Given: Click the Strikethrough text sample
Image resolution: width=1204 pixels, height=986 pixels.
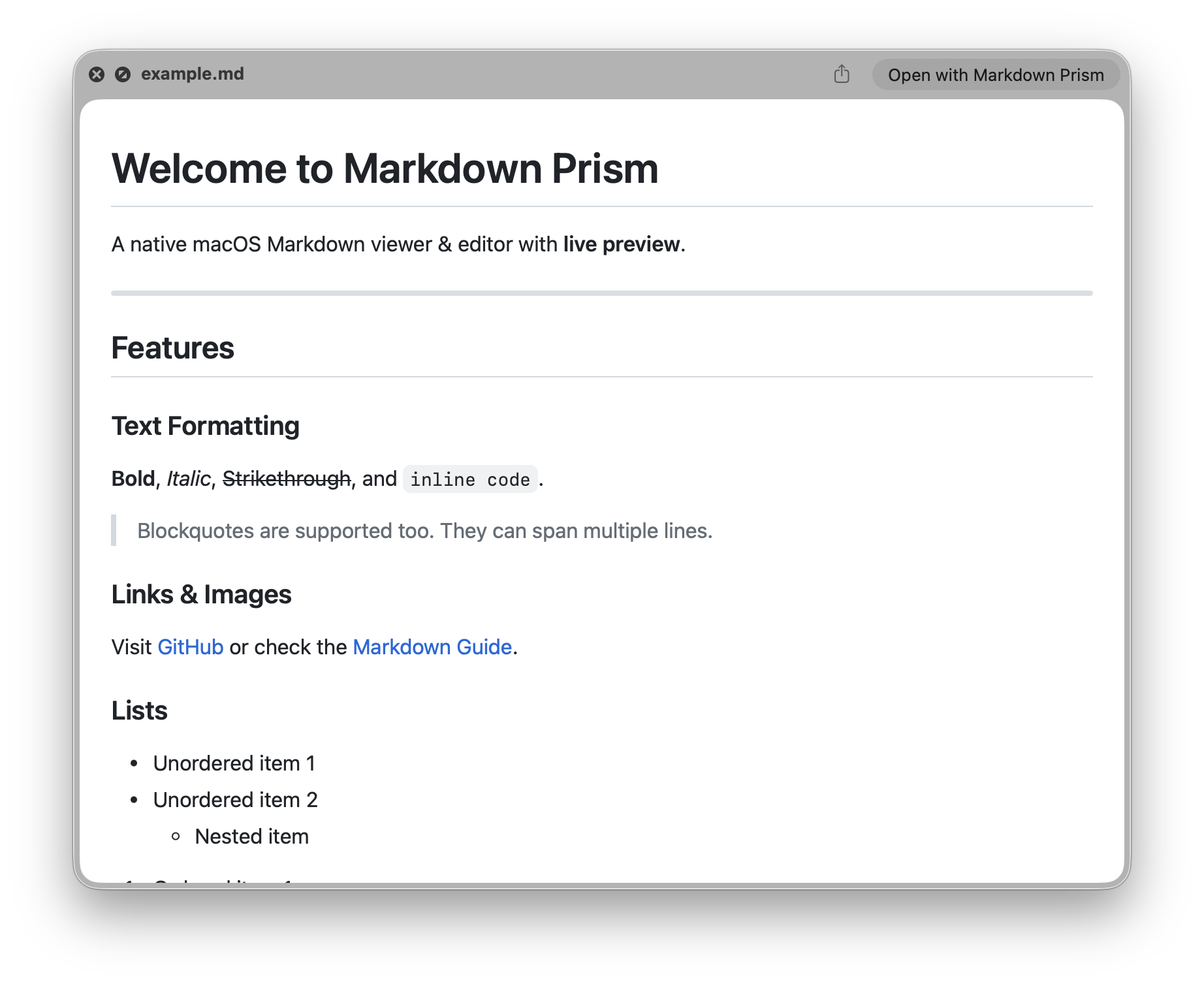Looking at the screenshot, I should click(286, 479).
